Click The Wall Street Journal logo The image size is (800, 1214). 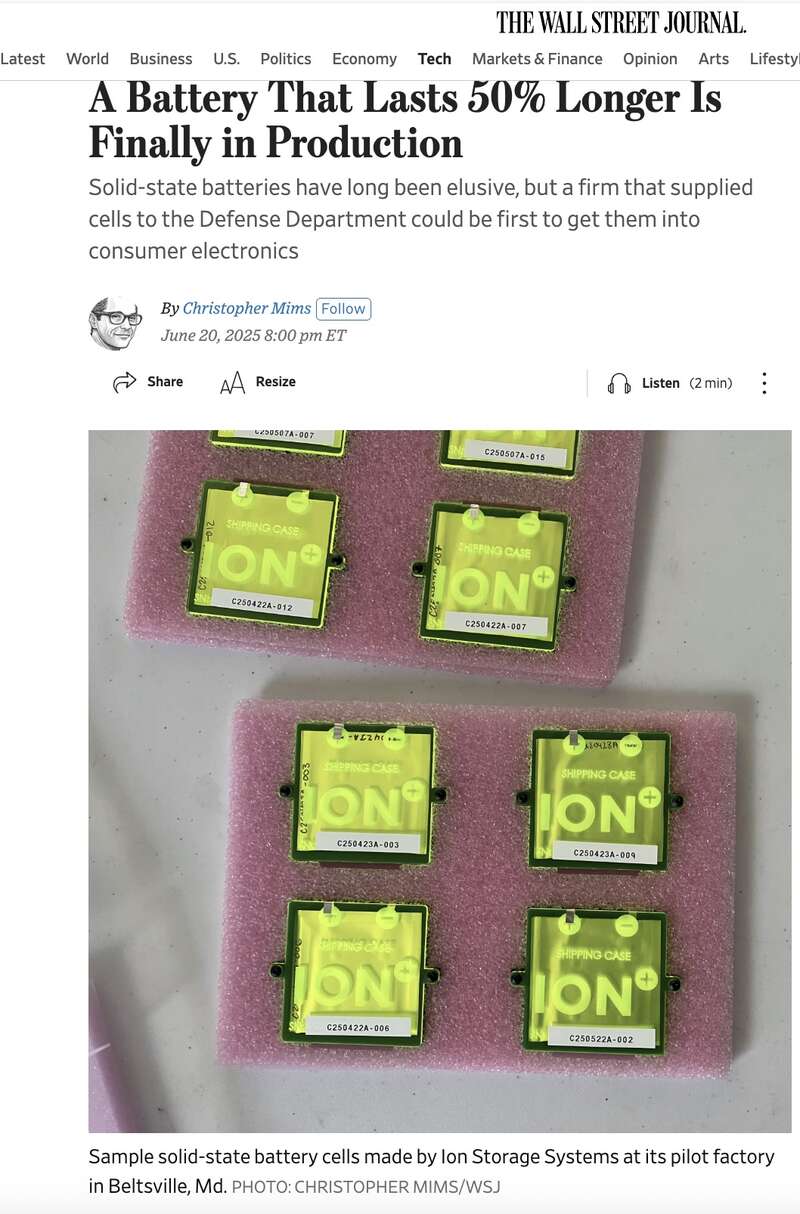pos(621,23)
